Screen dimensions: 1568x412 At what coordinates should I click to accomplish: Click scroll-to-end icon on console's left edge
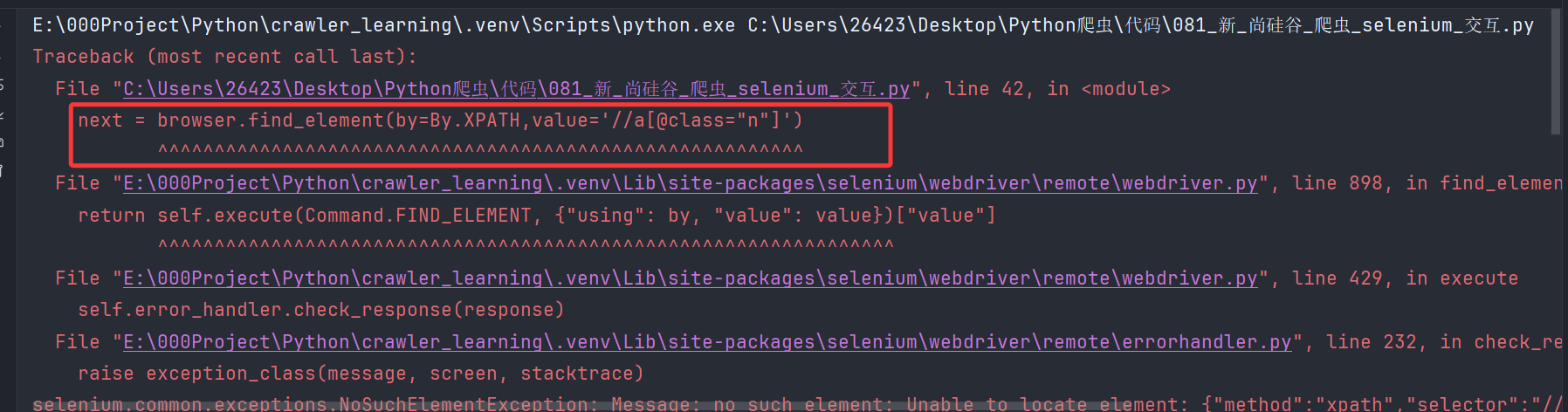point(3,113)
